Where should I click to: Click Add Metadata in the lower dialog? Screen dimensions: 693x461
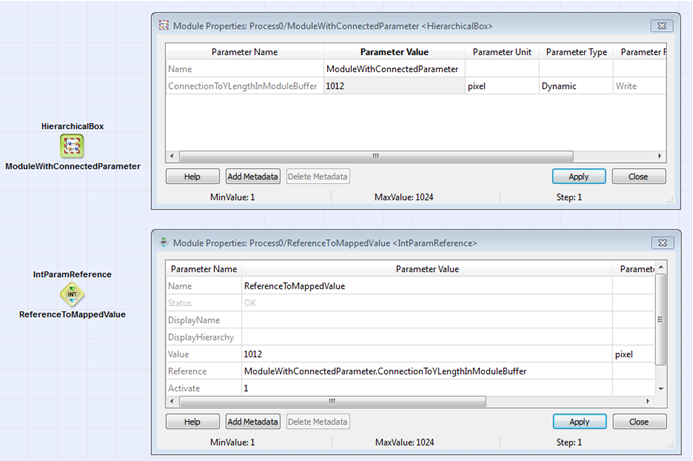253,422
